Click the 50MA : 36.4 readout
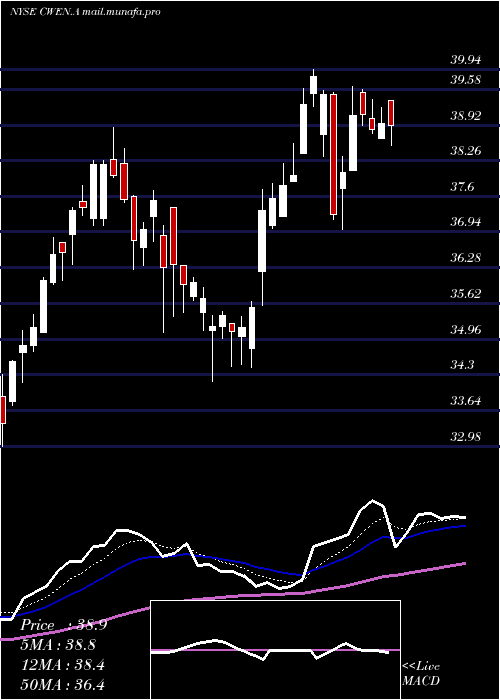 62,685
